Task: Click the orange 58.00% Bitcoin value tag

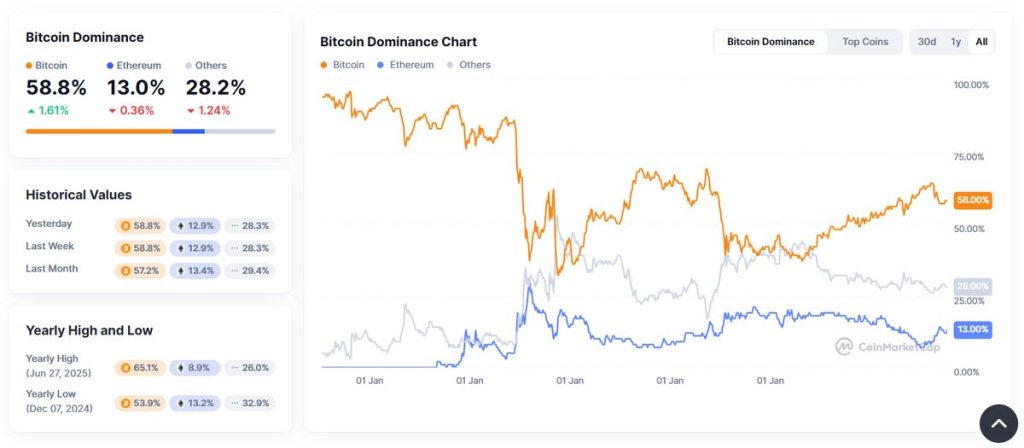Action: click(972, 200)
